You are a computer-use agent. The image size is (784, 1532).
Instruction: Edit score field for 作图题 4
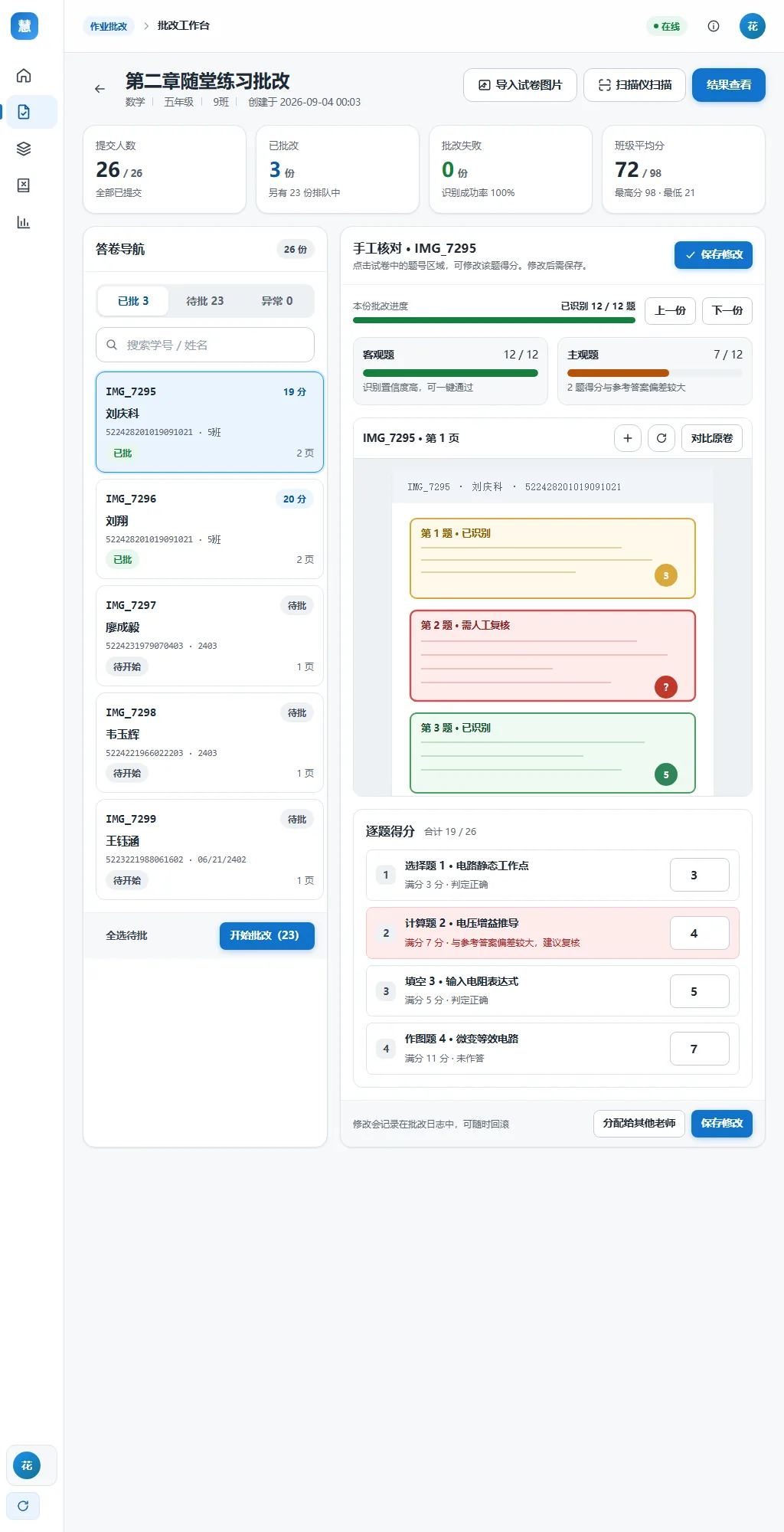coord(700,1049)
